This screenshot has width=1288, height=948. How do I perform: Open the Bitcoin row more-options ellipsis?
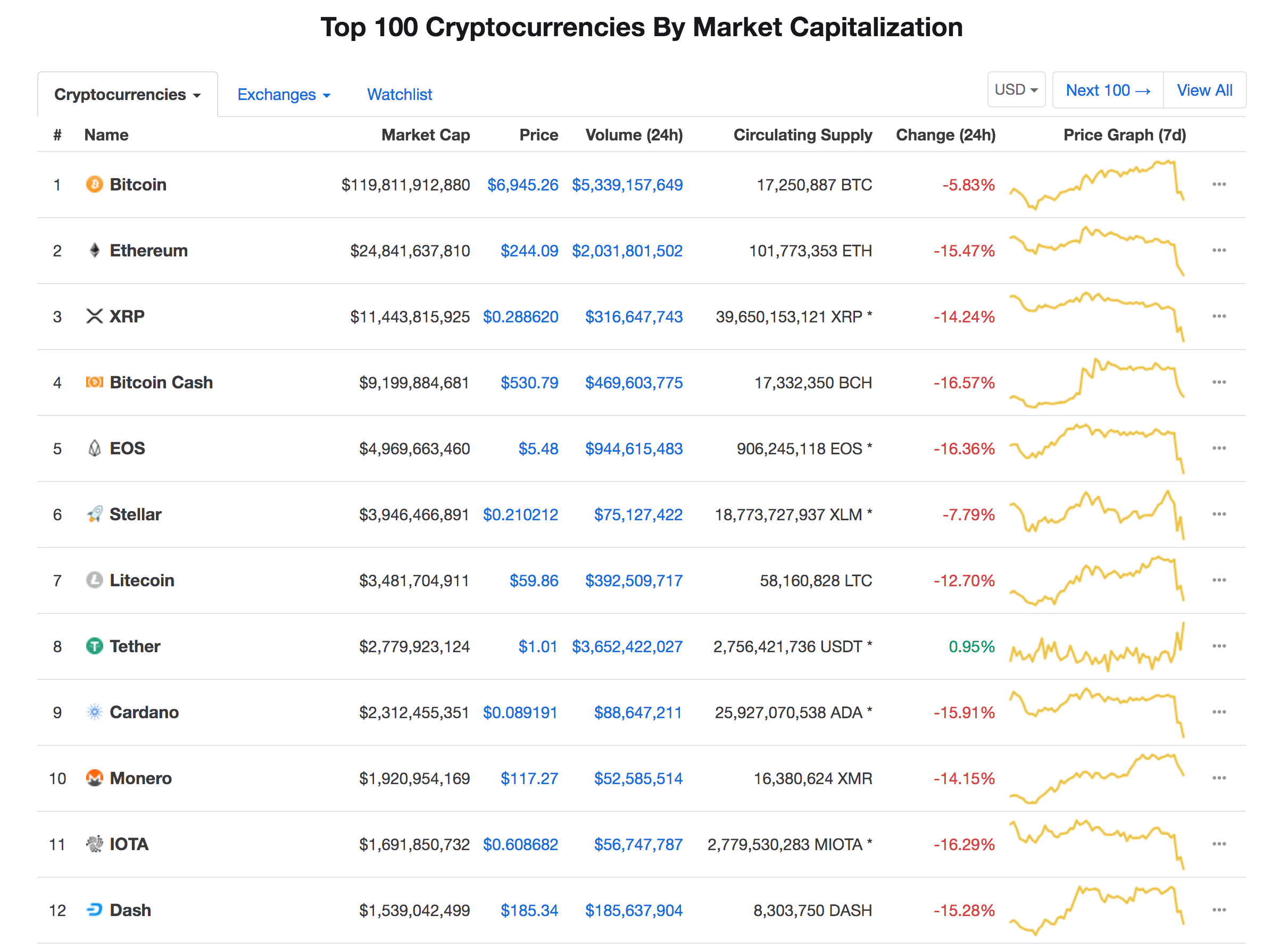[x=1219, y=184]
